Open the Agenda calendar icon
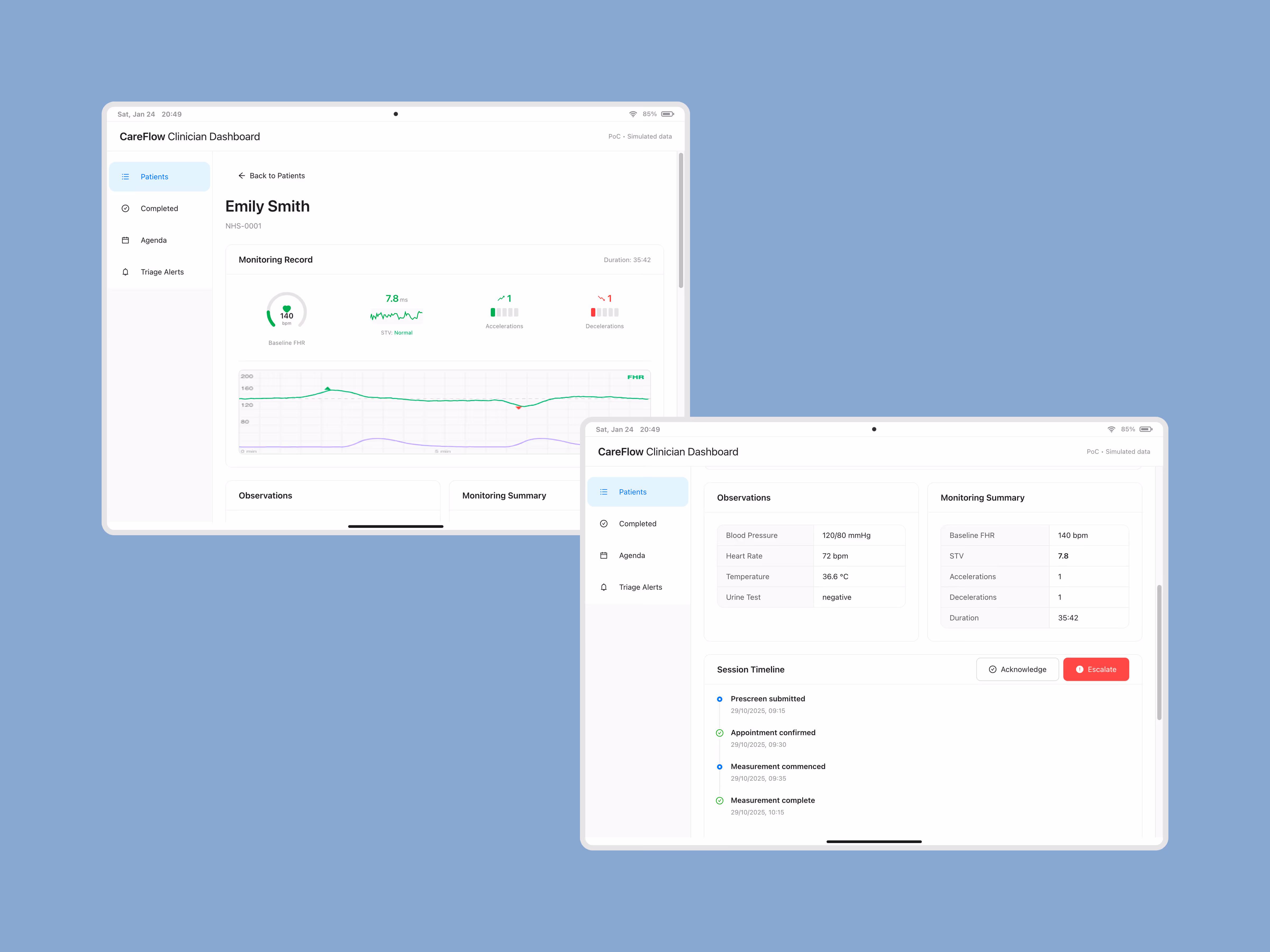This screenshot has width=1270, height=952. coord(126,240)
